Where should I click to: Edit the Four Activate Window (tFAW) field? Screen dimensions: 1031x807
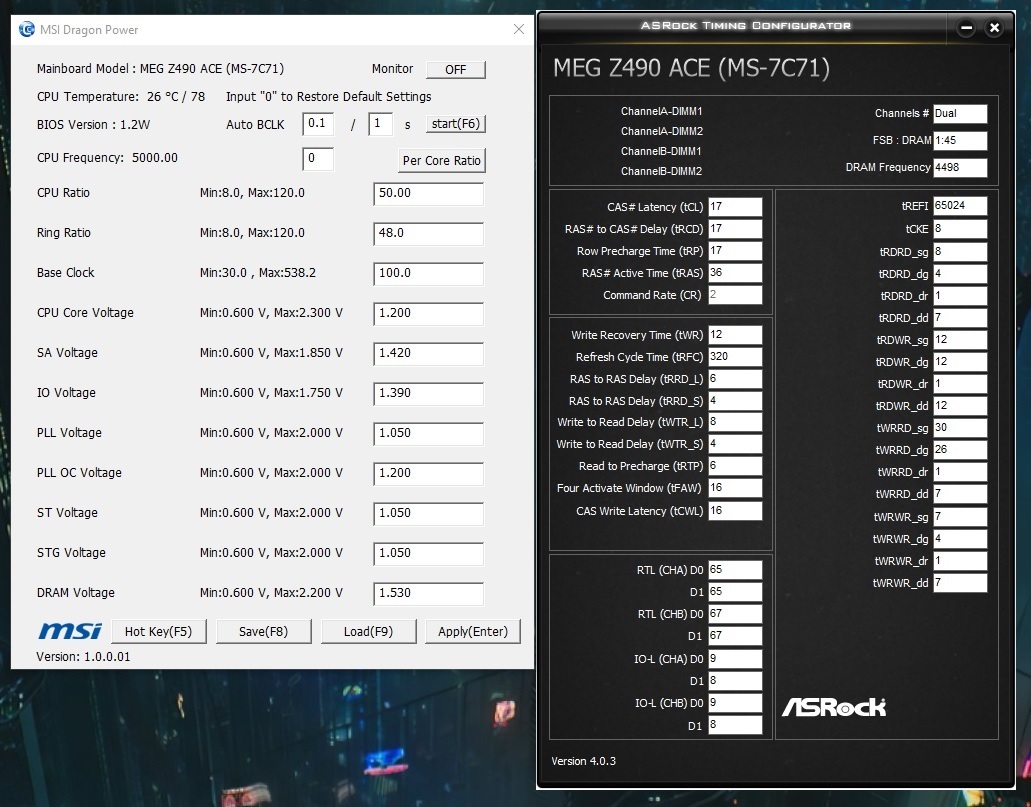coord(735,488)
